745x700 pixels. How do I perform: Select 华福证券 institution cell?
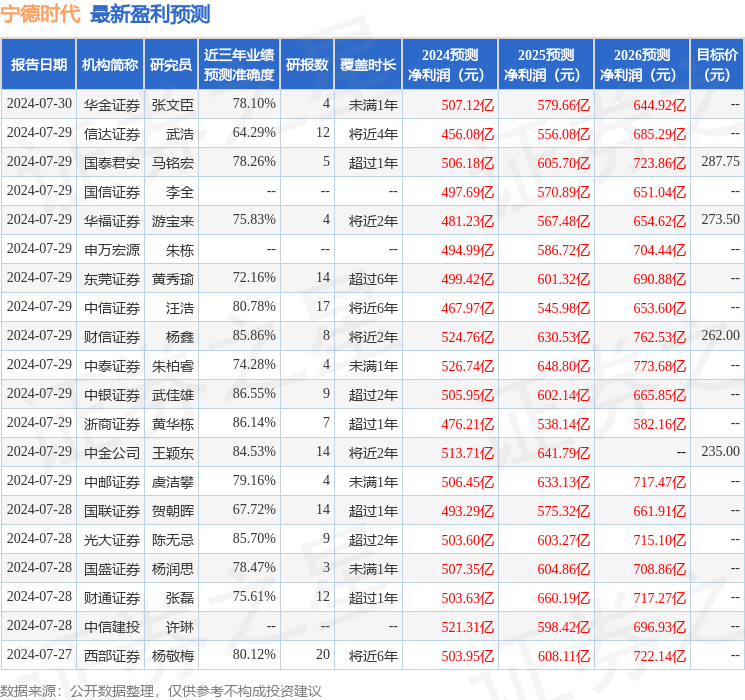[x=112, y=221]
